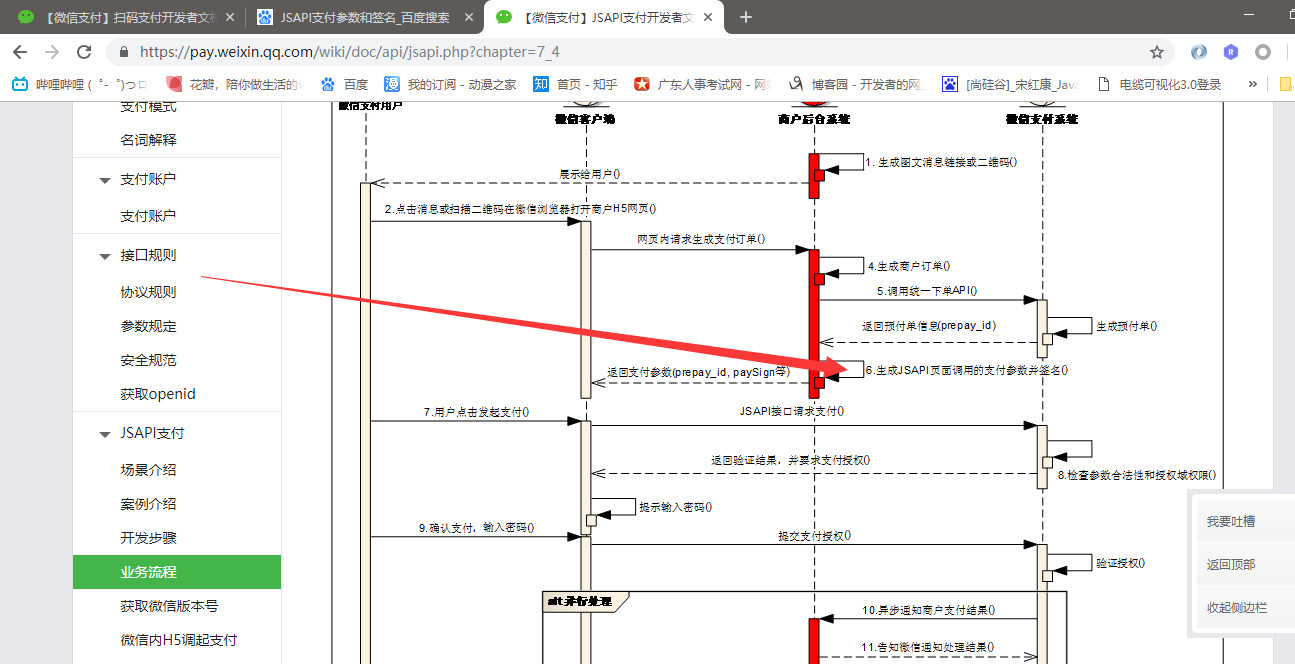This screenshot has width=1295, height=664.
Task: Close the active JSAPI支付开发者文档 tab
Action: [x=707, y=17]
